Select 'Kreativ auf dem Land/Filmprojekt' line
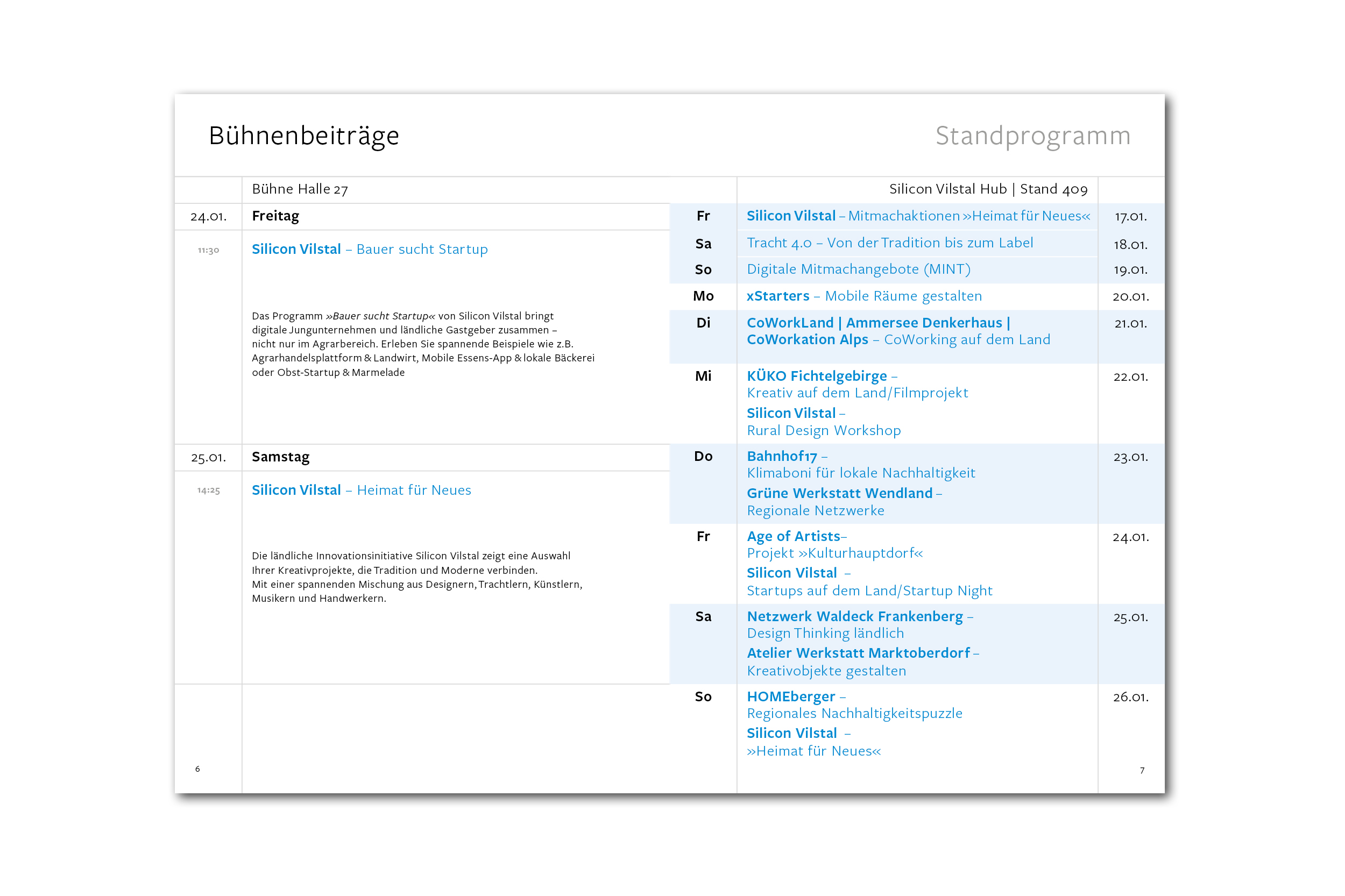Screen dimensions: 1345x896 858,393
